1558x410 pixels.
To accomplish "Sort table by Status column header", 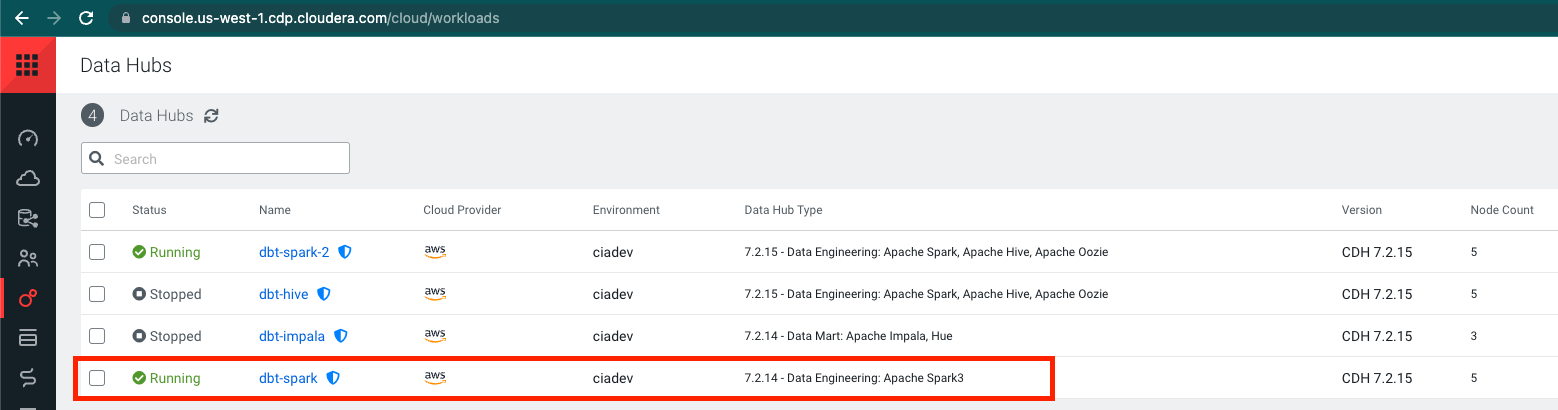I will pyautogui.click(x=149, y=210).
